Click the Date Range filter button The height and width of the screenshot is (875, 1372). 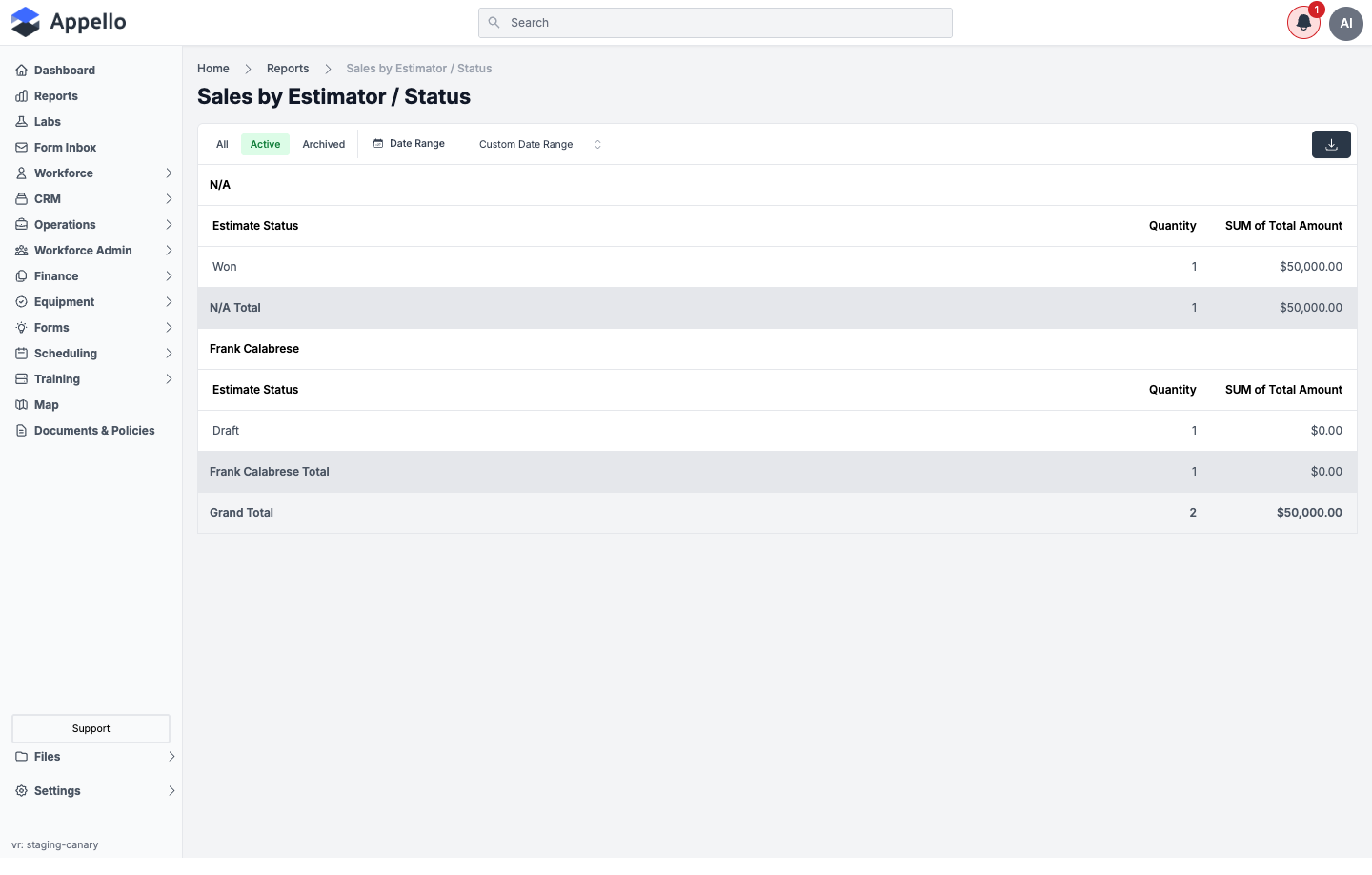pos(409,144)
